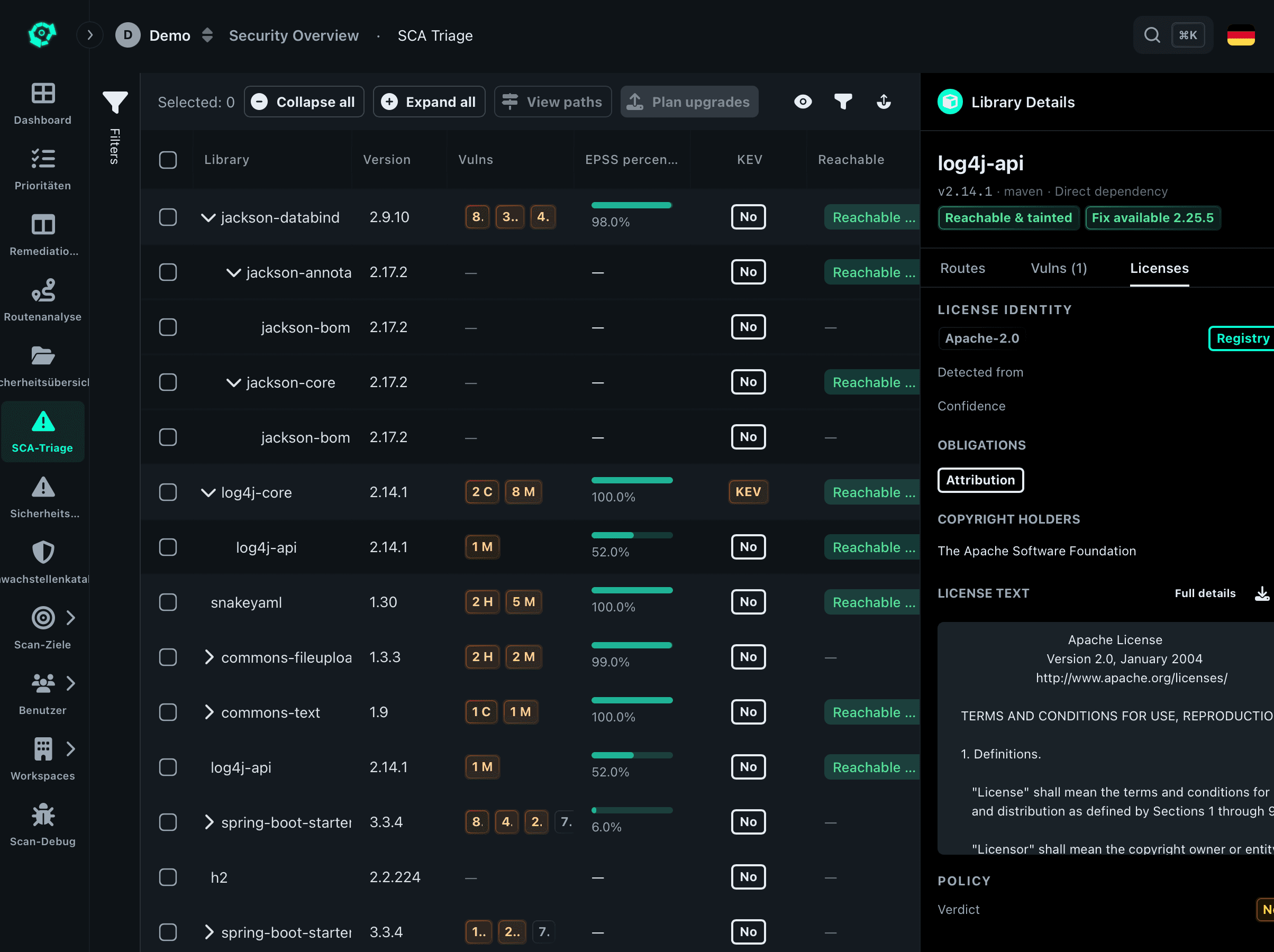
Task: Click the export download icon in the toolbar
Action: pyautogui.click(x=884, y=102)
